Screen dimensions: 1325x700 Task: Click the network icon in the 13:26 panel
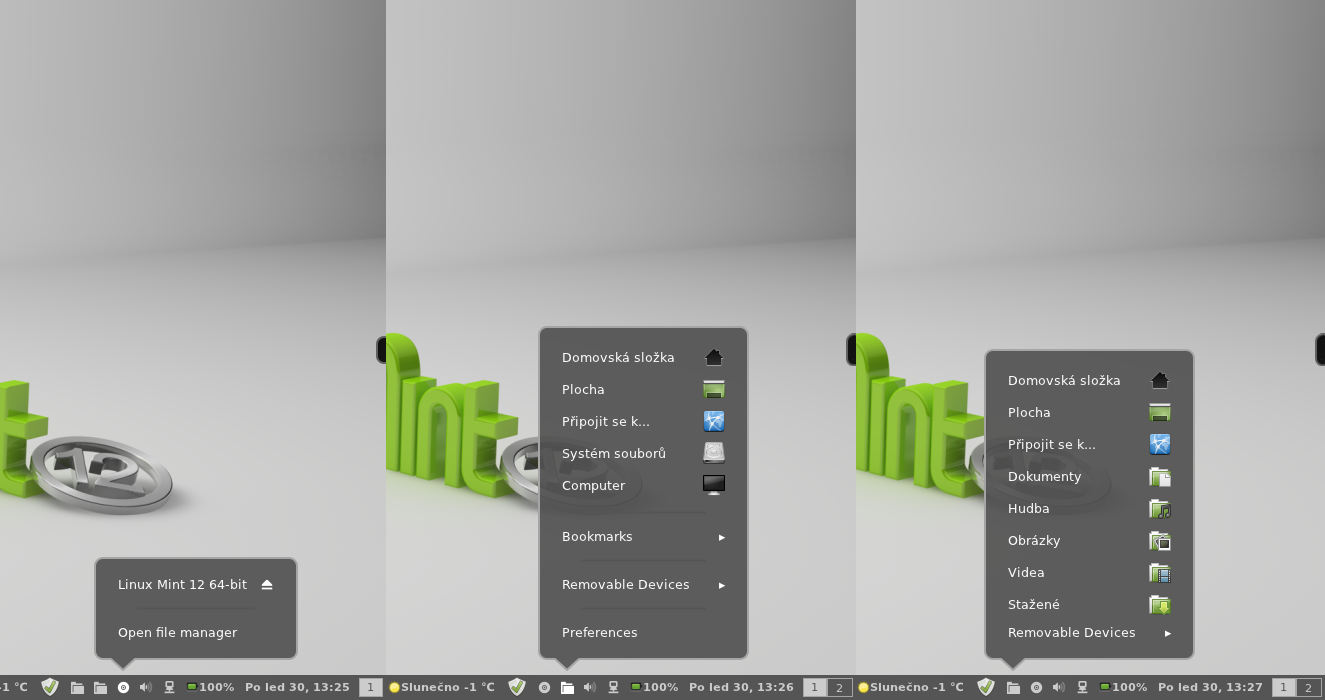click(613, 687)
